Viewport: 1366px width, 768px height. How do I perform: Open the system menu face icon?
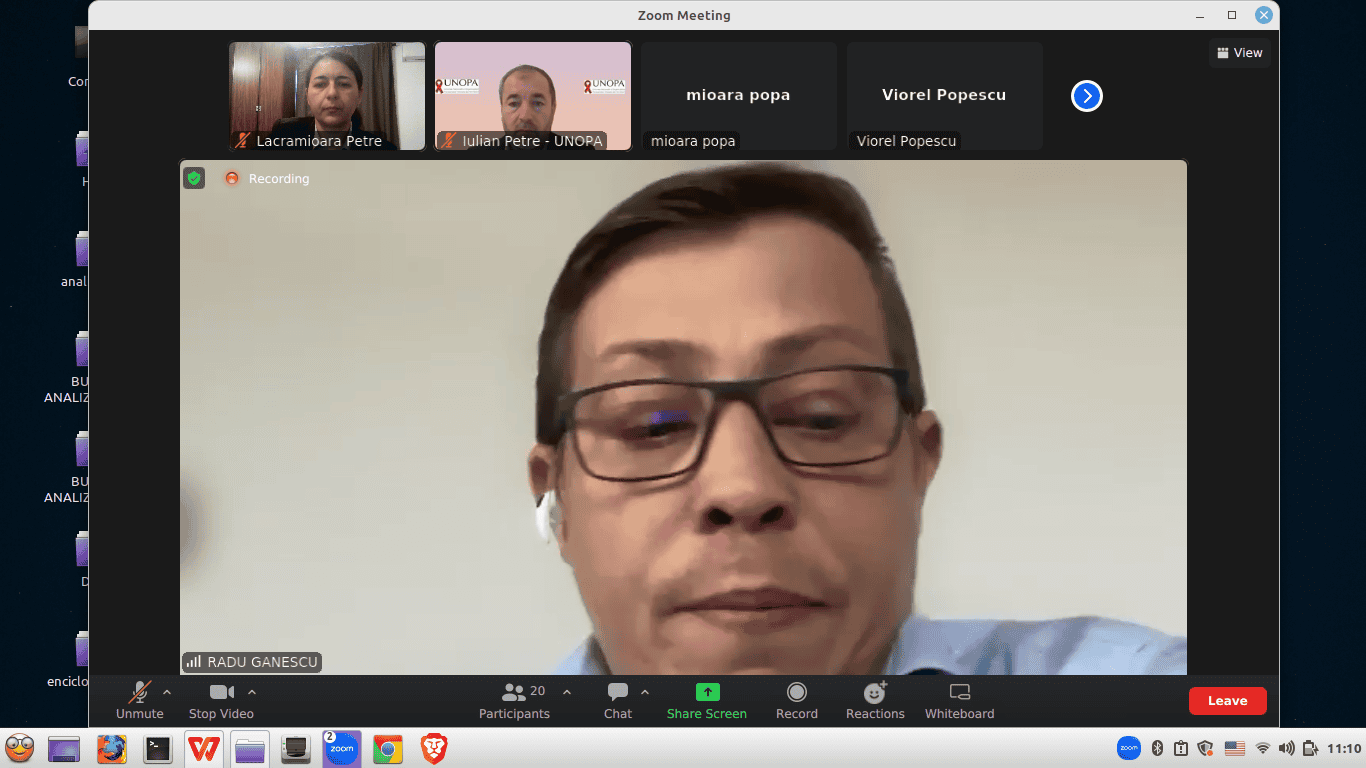(20, 748)
